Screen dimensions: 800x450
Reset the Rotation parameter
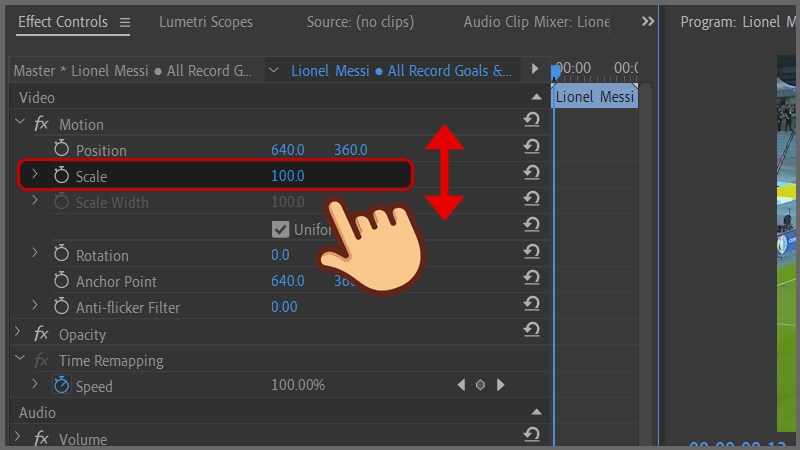pos(532,251)
